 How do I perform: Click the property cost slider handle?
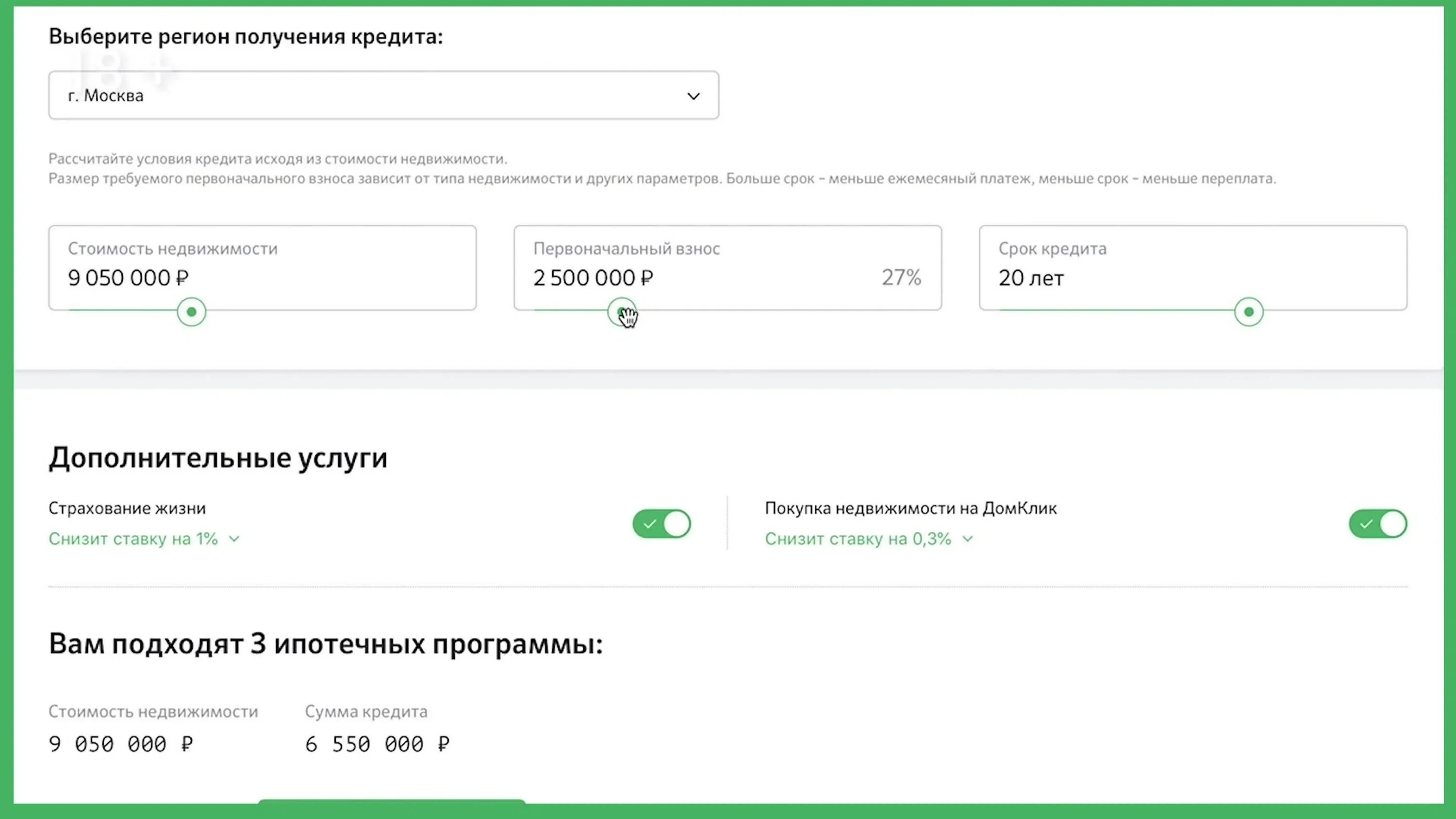tap(192, 312)
